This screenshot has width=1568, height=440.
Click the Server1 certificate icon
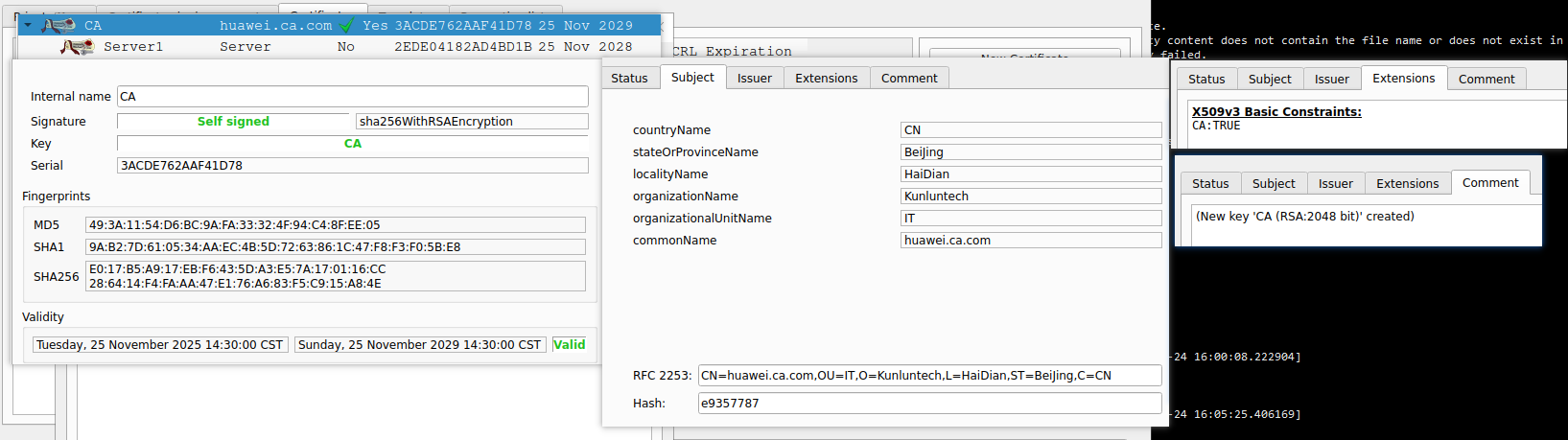[77, 47]
